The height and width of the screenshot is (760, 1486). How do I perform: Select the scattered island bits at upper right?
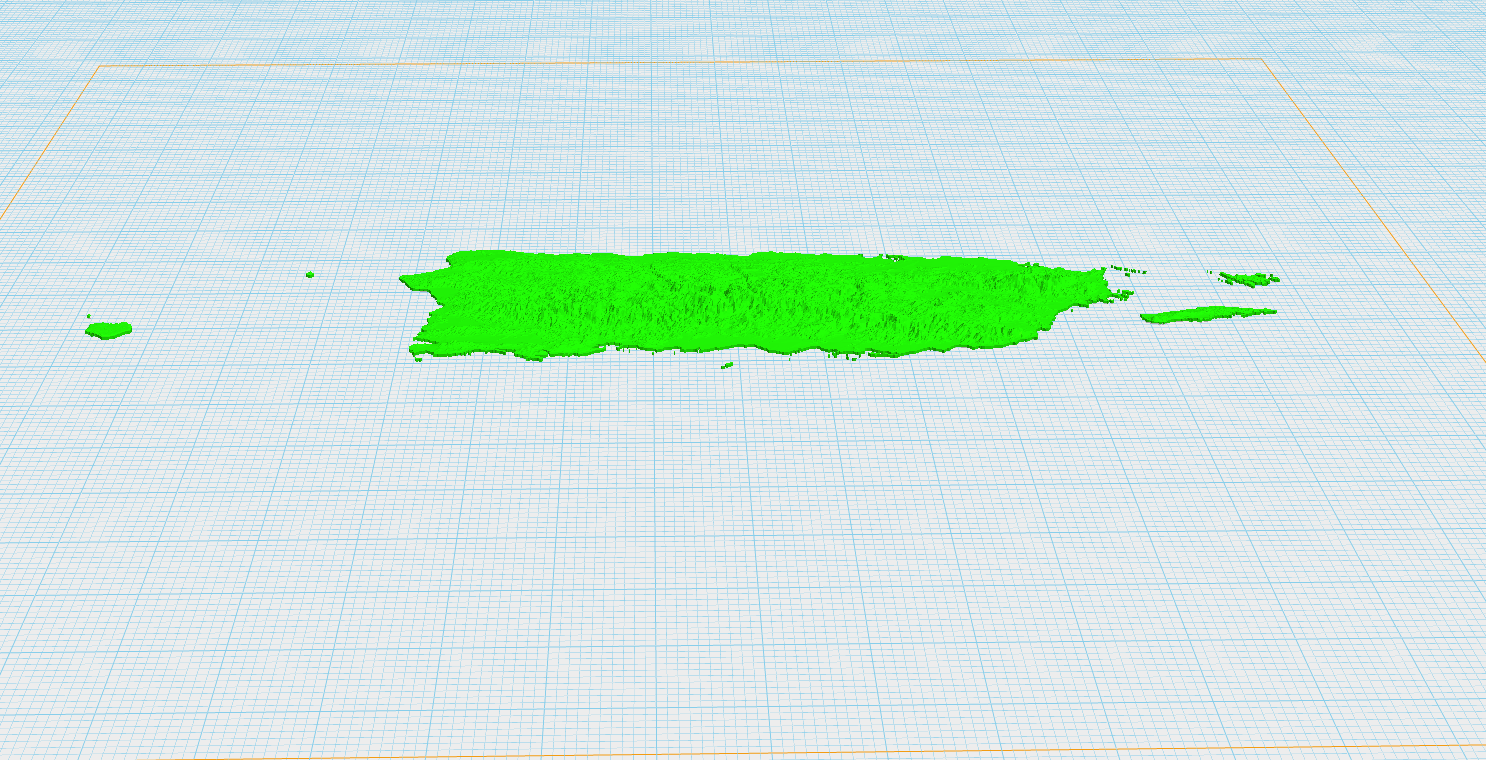[x=1130, y=270]
